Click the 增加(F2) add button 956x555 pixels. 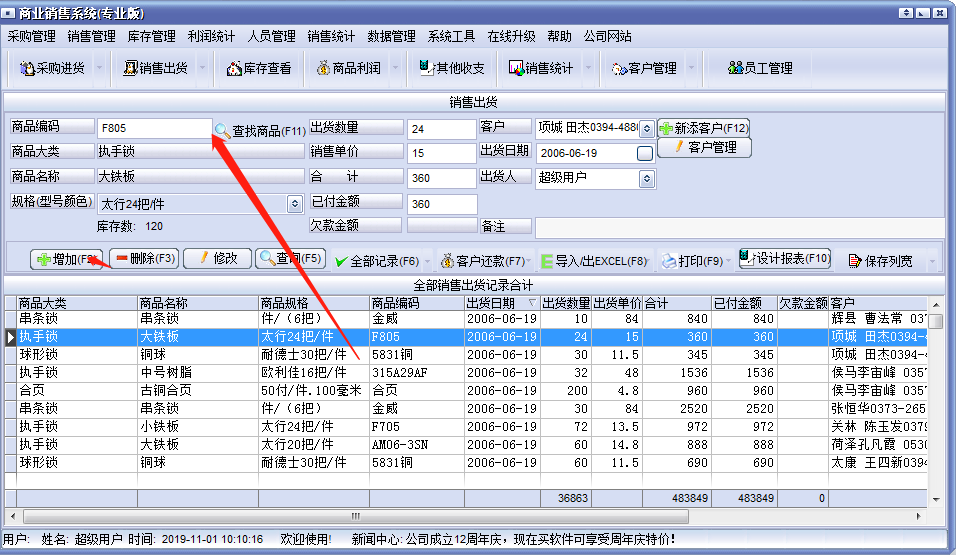pyautogui.click(x=67, y=259)
